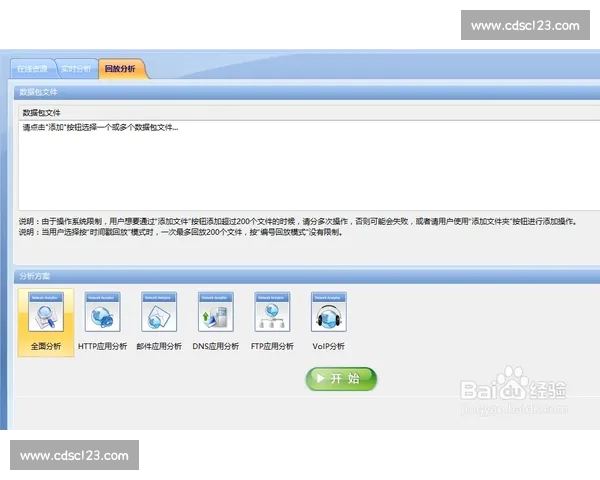
Task: Select the DNS应用分析 profile icon
Action: [216, 312]
